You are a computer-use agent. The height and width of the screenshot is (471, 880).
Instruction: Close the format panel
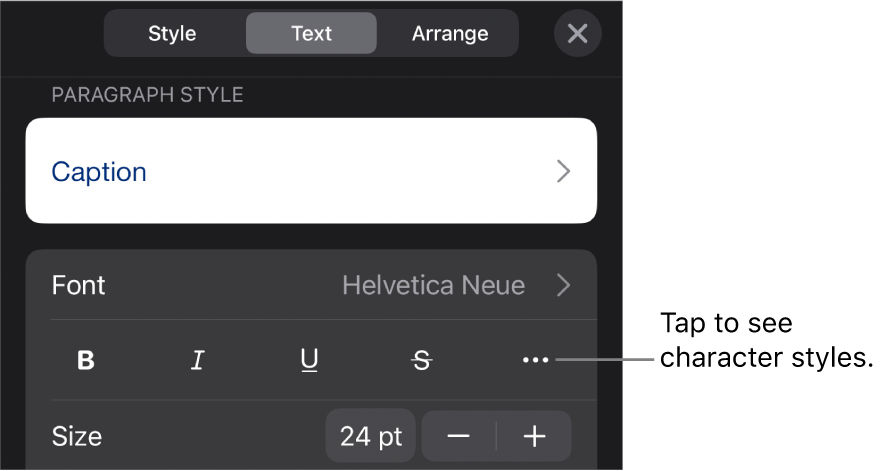click(x=577, y=33)
